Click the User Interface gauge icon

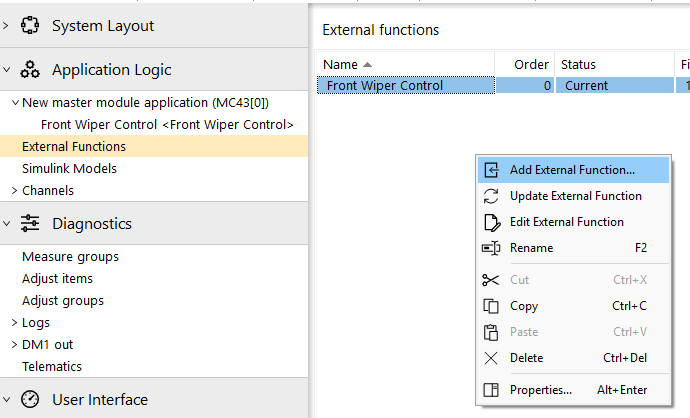(x=30, y=400)
